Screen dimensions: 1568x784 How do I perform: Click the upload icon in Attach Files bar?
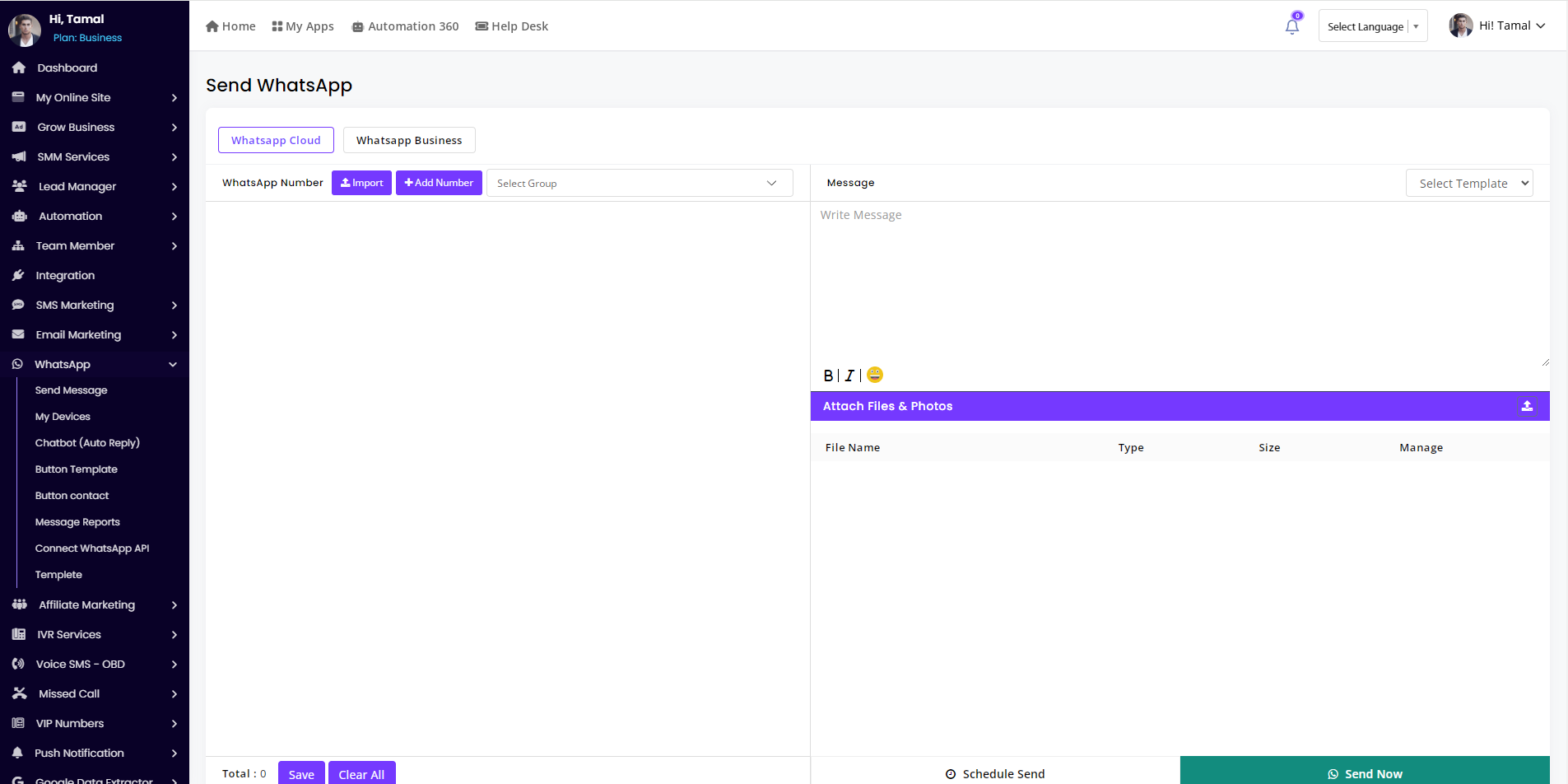[1527, 406]
